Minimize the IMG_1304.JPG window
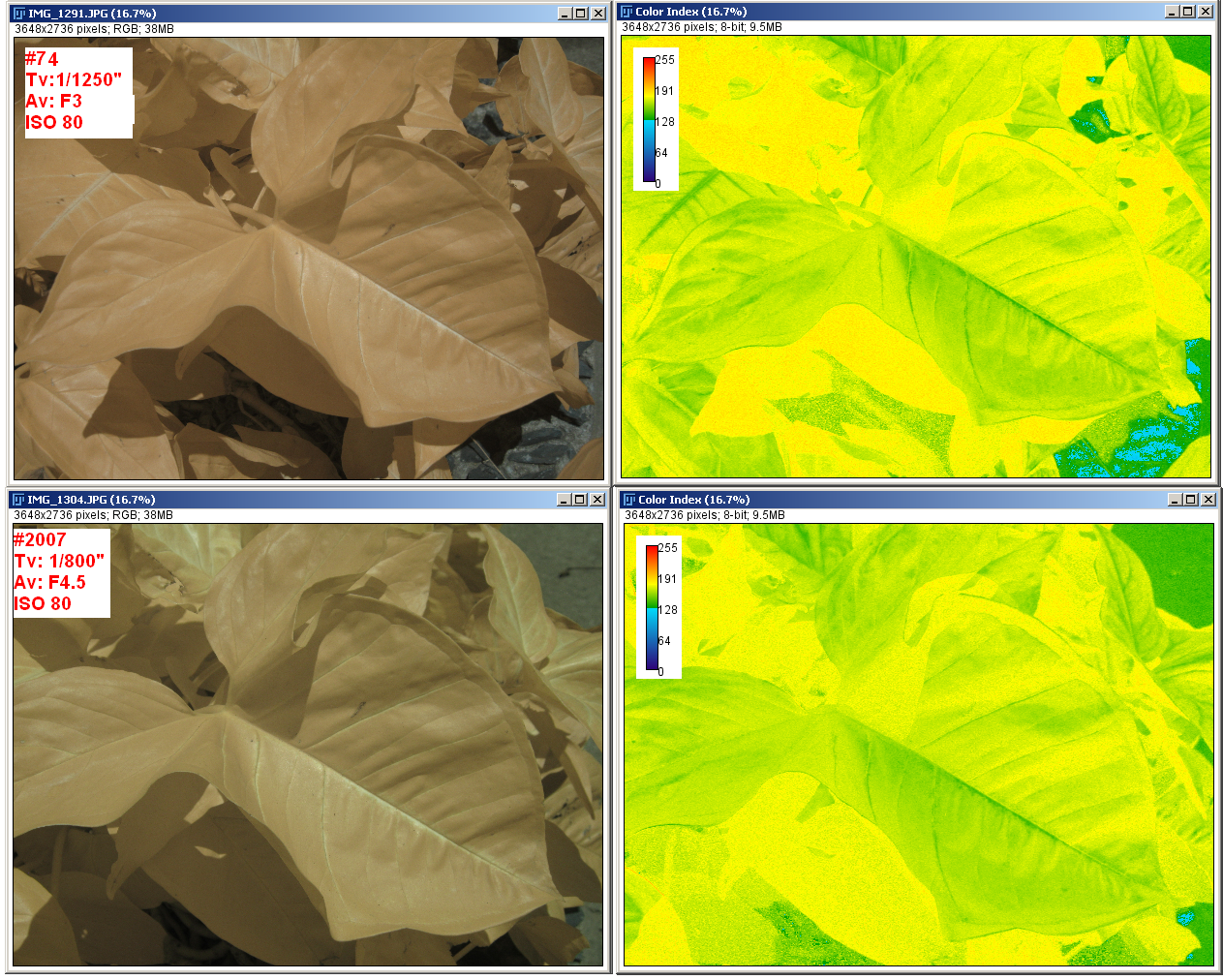 point(565,500)
